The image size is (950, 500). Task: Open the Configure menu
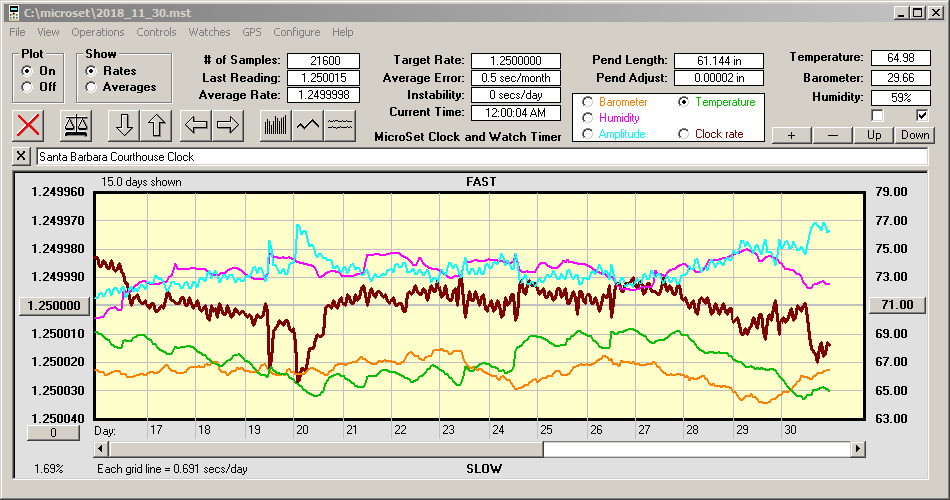(296, 32)
